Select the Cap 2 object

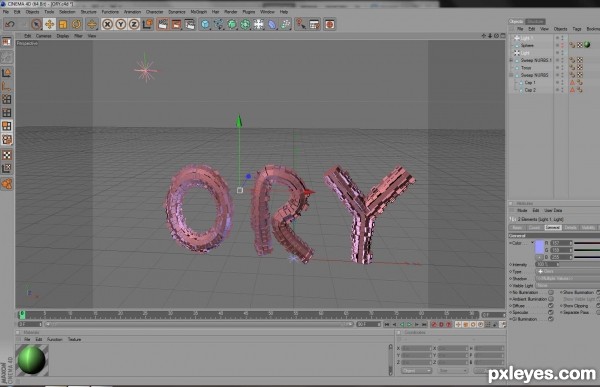click(530, 90)
